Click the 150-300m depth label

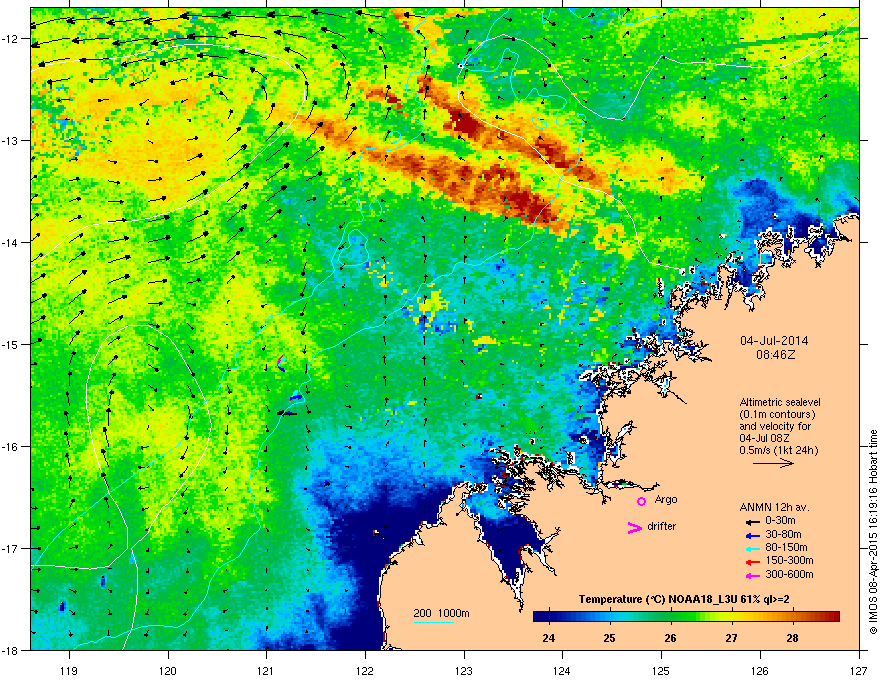coord(789,560)
